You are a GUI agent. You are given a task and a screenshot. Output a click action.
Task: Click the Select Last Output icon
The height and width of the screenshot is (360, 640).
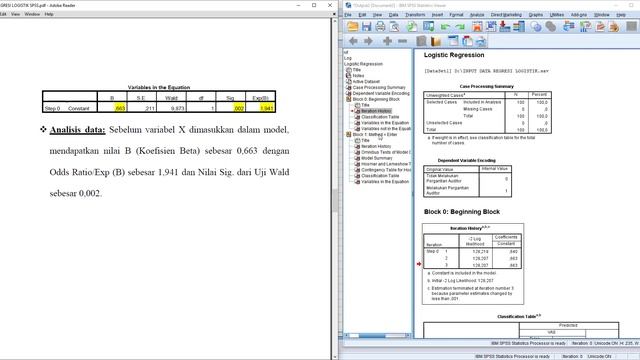[x=568, y=27]
